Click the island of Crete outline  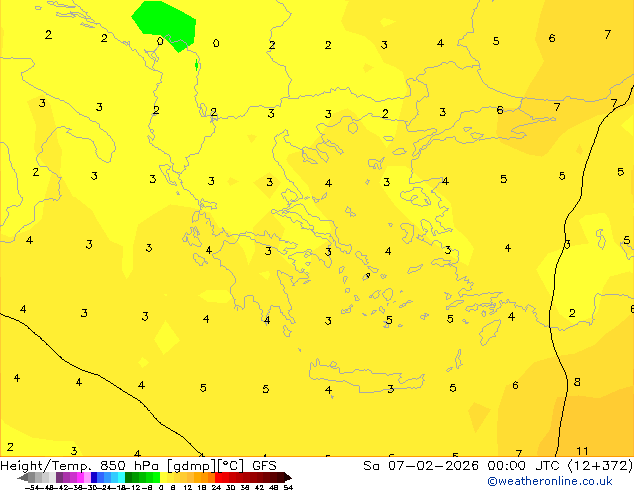click(x=367, y=376)
